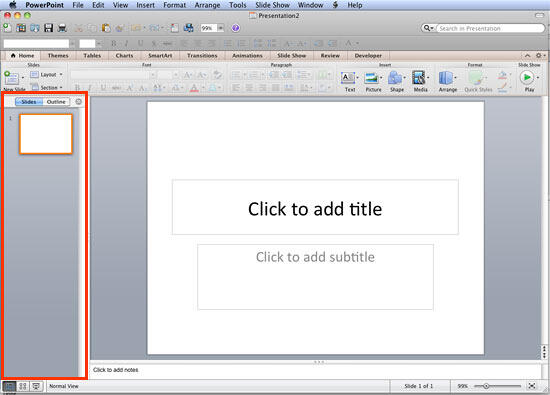
Task: Click the Quick Styles icon
Action: 476,78
